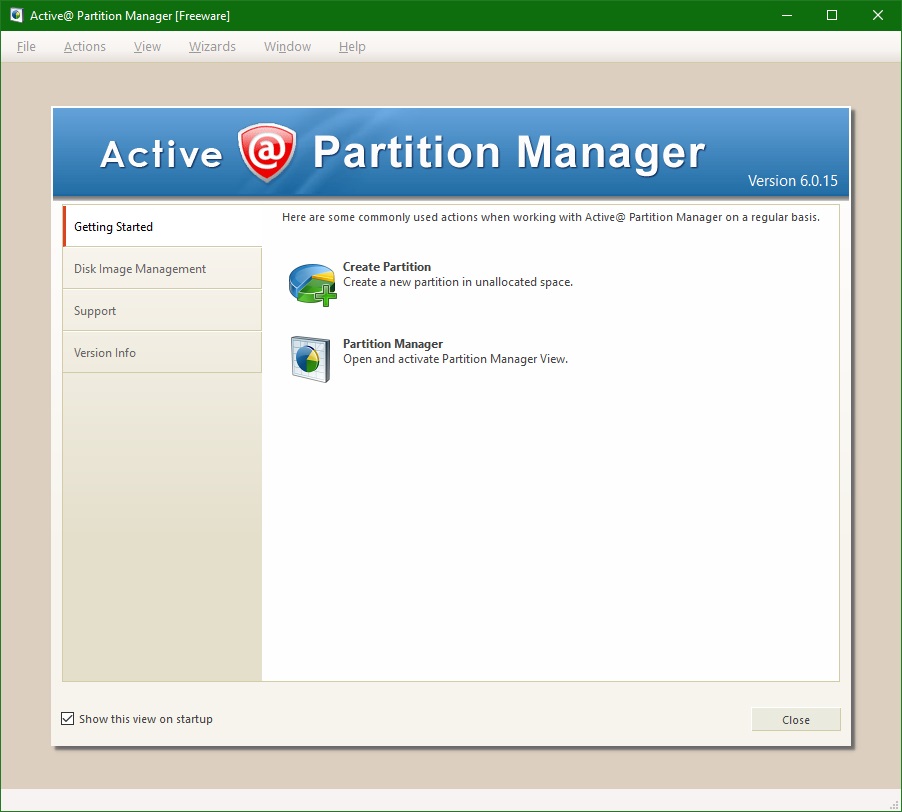Maximize the Active@ Partition Manager window
902x812 pixels.
tap(831, 15)
